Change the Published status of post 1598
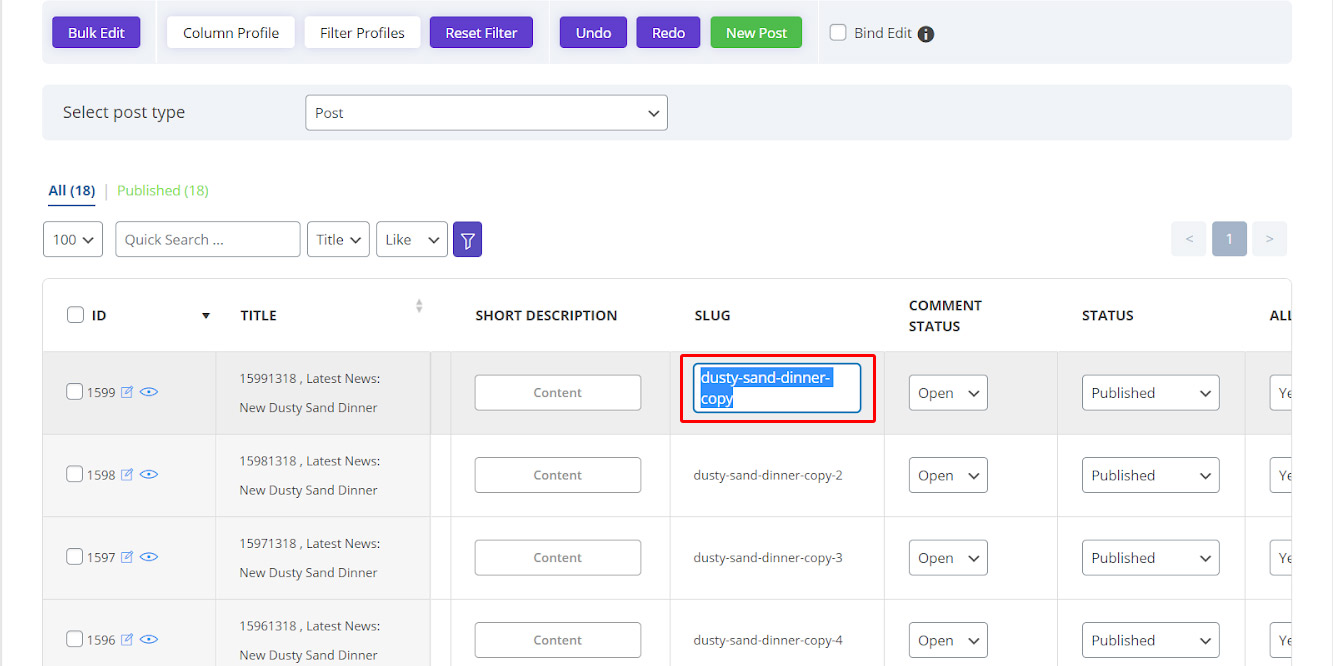This screenshot has height=666, width=1333. (x=1151, y=475)
